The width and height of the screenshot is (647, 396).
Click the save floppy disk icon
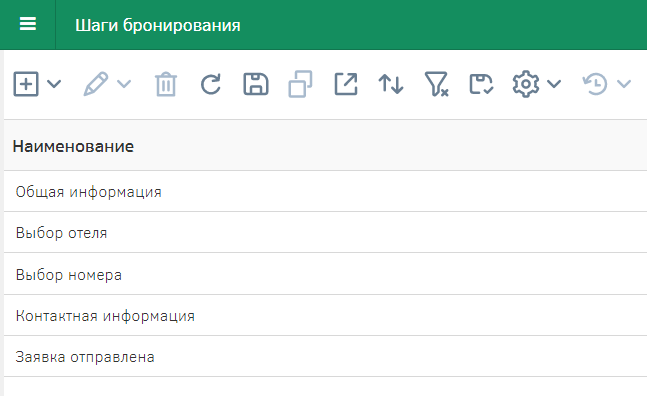[x=256, y=84]
